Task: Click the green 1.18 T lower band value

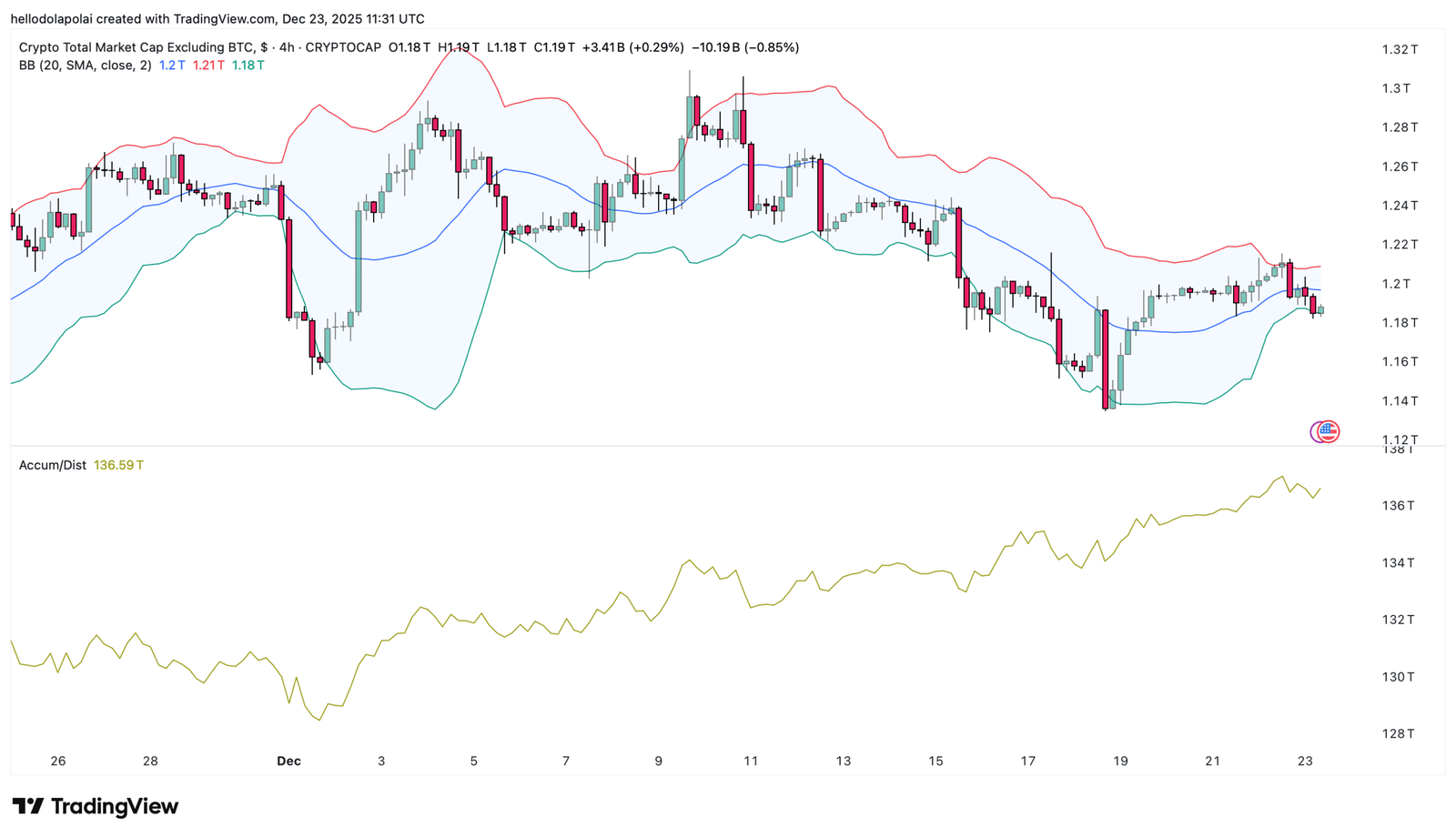Action: point(248,66)
